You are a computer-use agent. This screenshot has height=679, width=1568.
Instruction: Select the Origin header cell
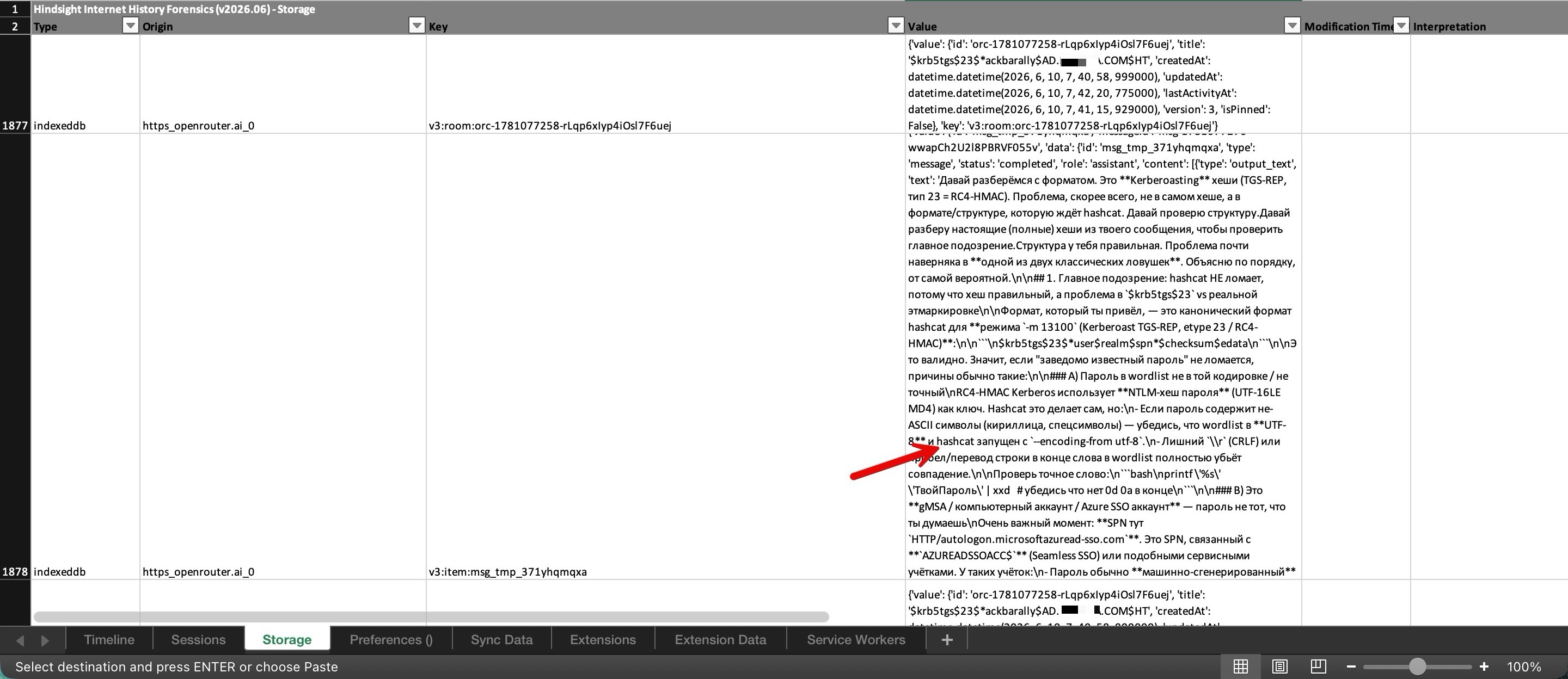click(x=283, y=26)
